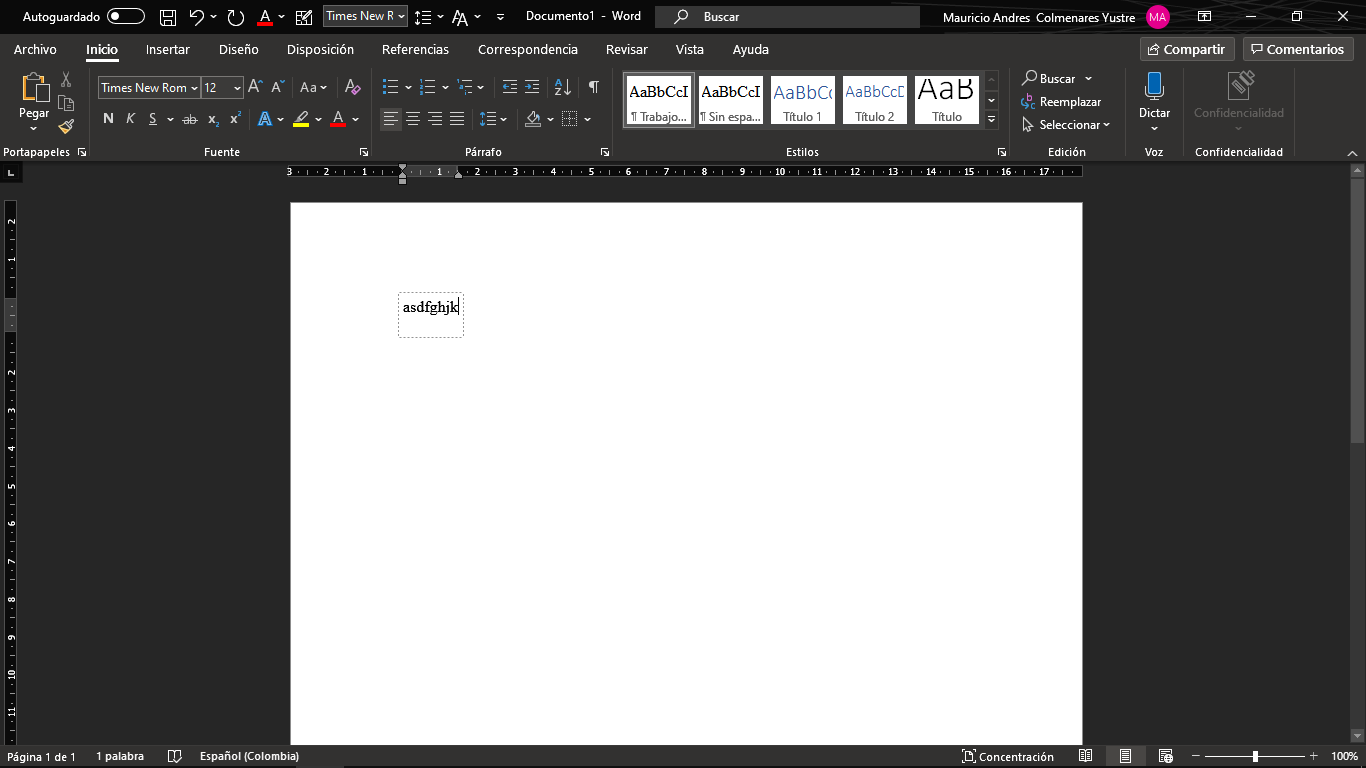Click user account avatar MA
Image resolution: width=1366 pixels, height=768 pixels.
coord(1158,17)
